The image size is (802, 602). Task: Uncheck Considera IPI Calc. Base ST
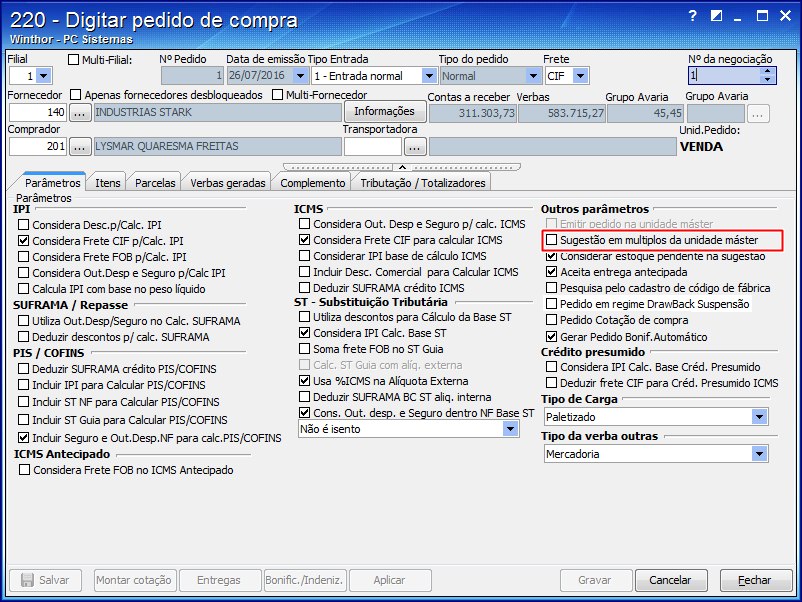point(304,333)
